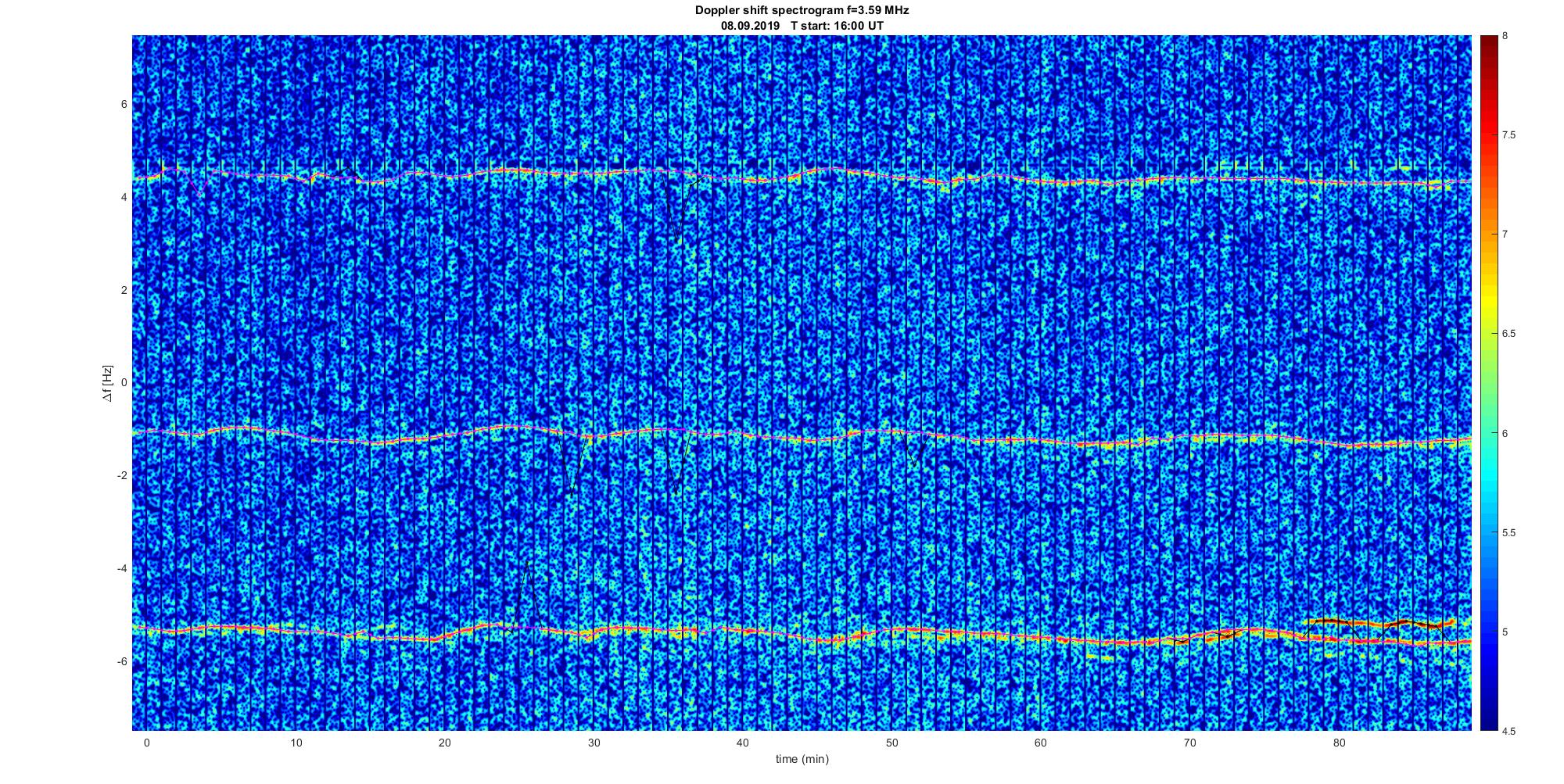Click the colorbar tick label "5.5"
Image resolution: width=1564 pixels, height=784 pixels.
pyautogui.click(x=1508, y=532)
